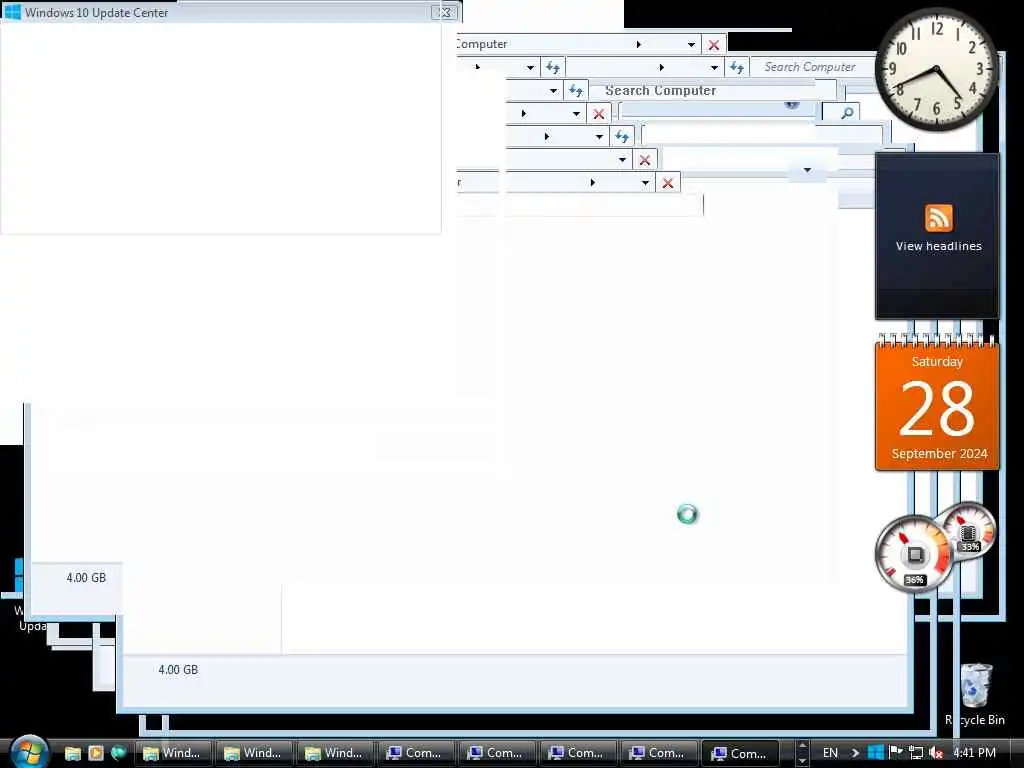
Task: Click the CPU meter gadget showing 36%
Action: 914,554
